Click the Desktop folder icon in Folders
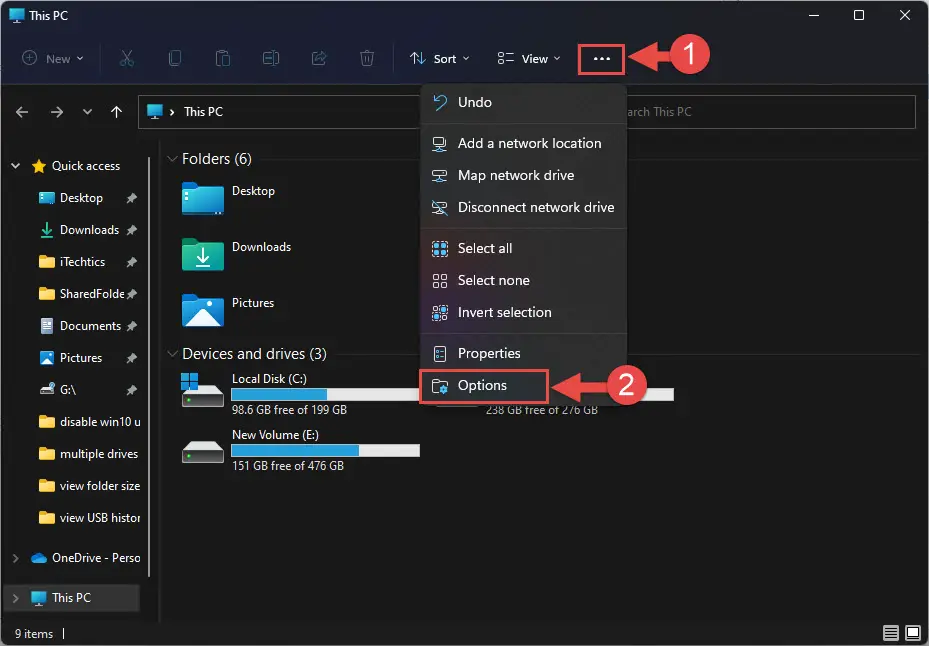929x646 pixels. click(x=203, y=198)
